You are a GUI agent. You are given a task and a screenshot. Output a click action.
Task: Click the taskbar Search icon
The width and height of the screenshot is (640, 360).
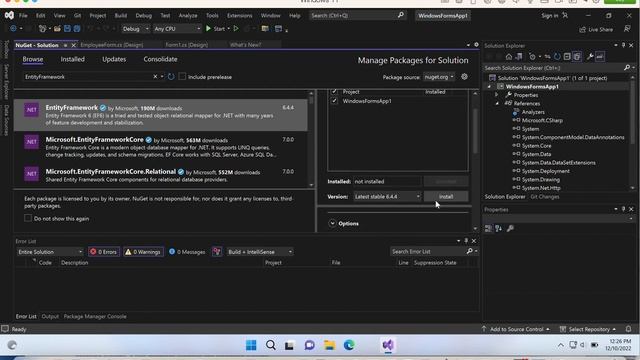tap(271, 345)
